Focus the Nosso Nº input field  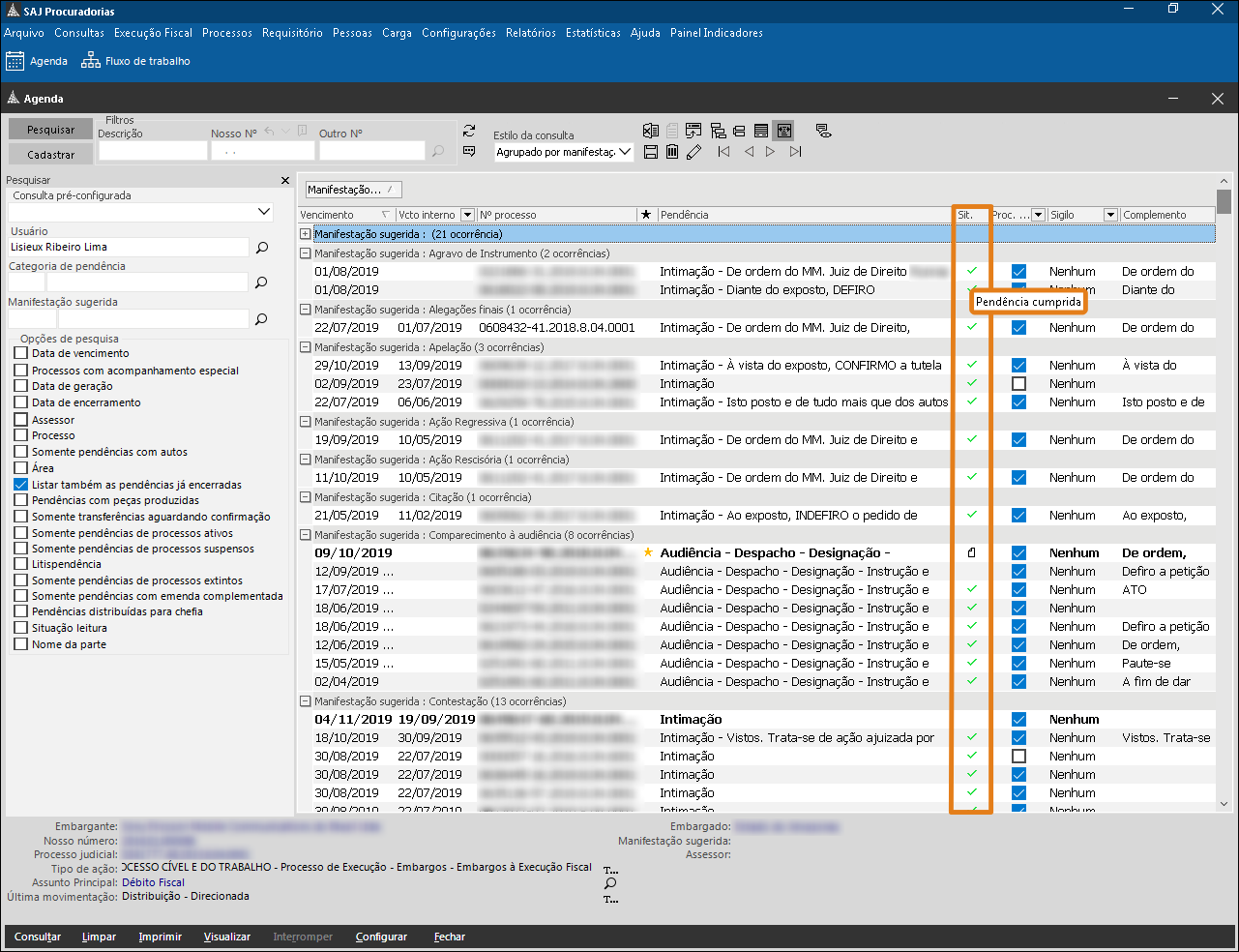(262, 151)
